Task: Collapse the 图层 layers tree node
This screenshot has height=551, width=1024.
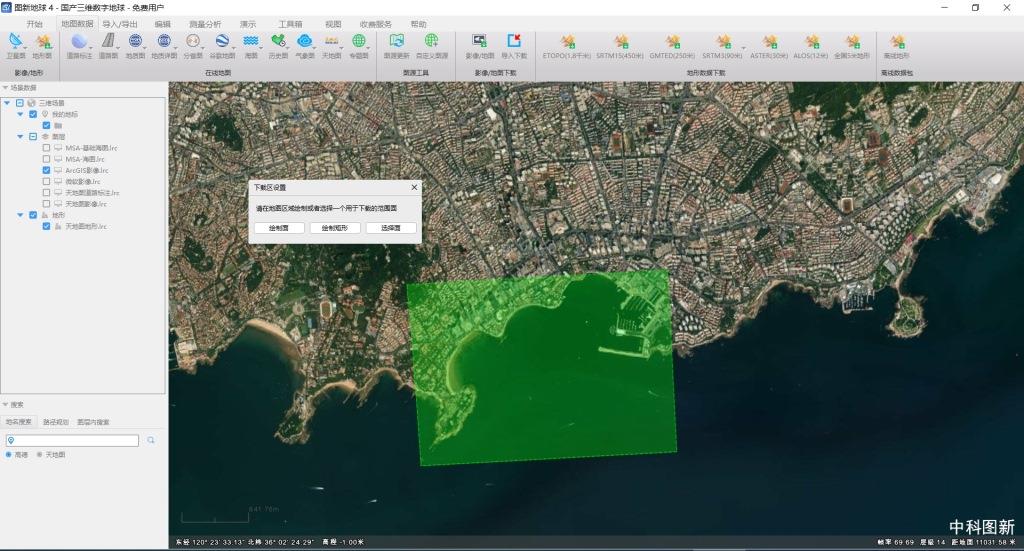Action: click(x=20, y=136)
